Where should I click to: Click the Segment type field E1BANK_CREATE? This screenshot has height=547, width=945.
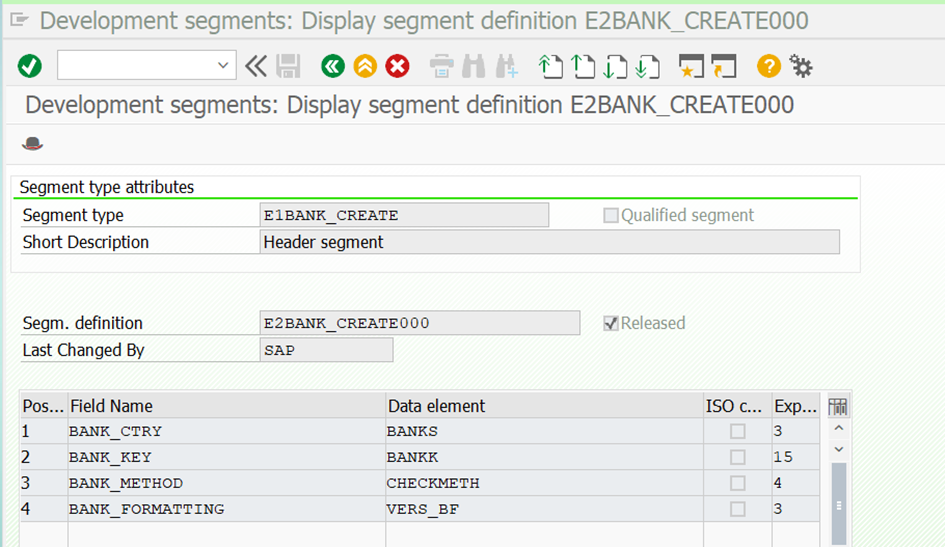404,215
